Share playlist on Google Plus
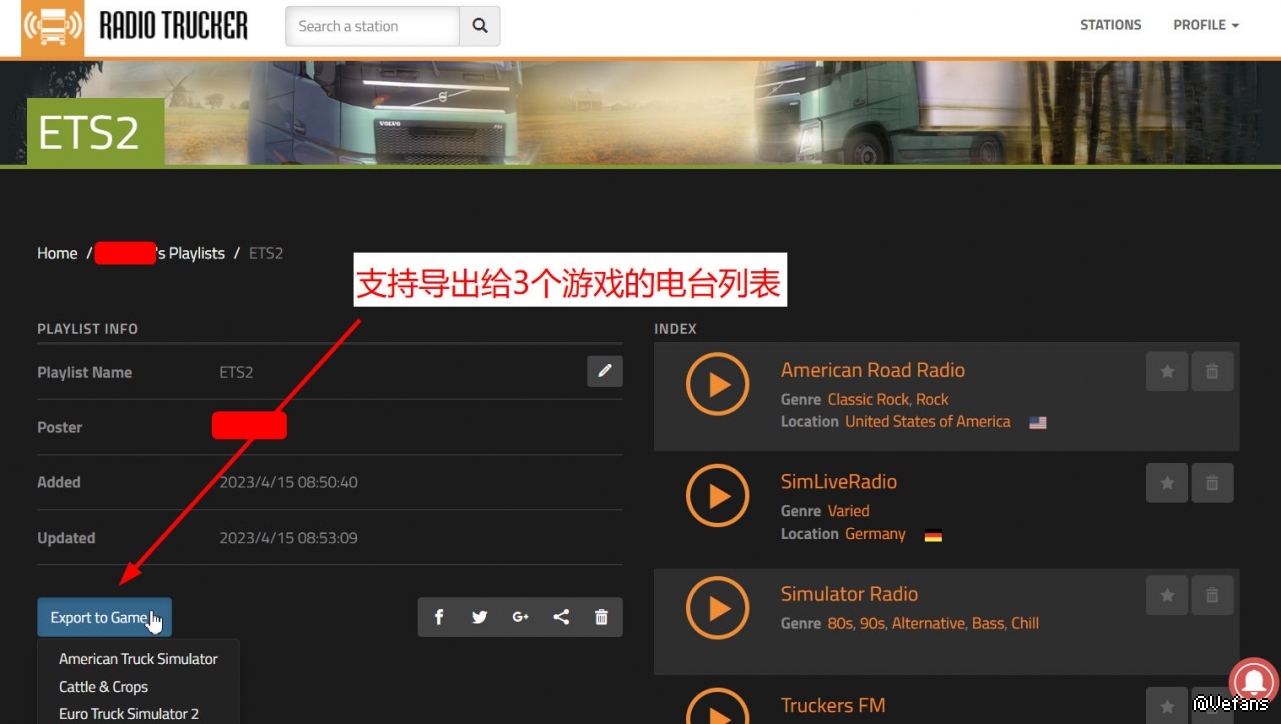 pyautogui.click(x=520, y=617)
